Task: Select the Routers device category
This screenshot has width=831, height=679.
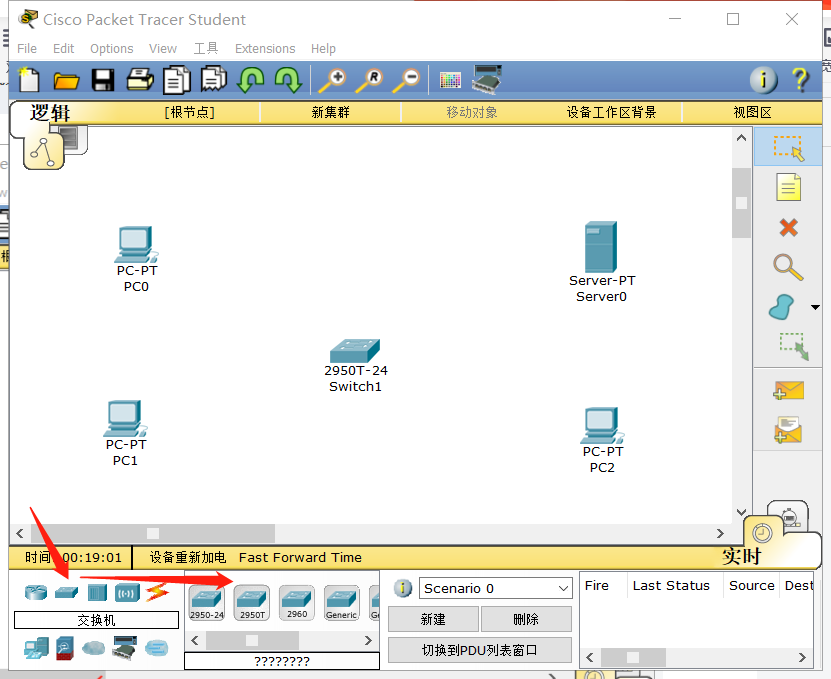Action: point(36,592)
